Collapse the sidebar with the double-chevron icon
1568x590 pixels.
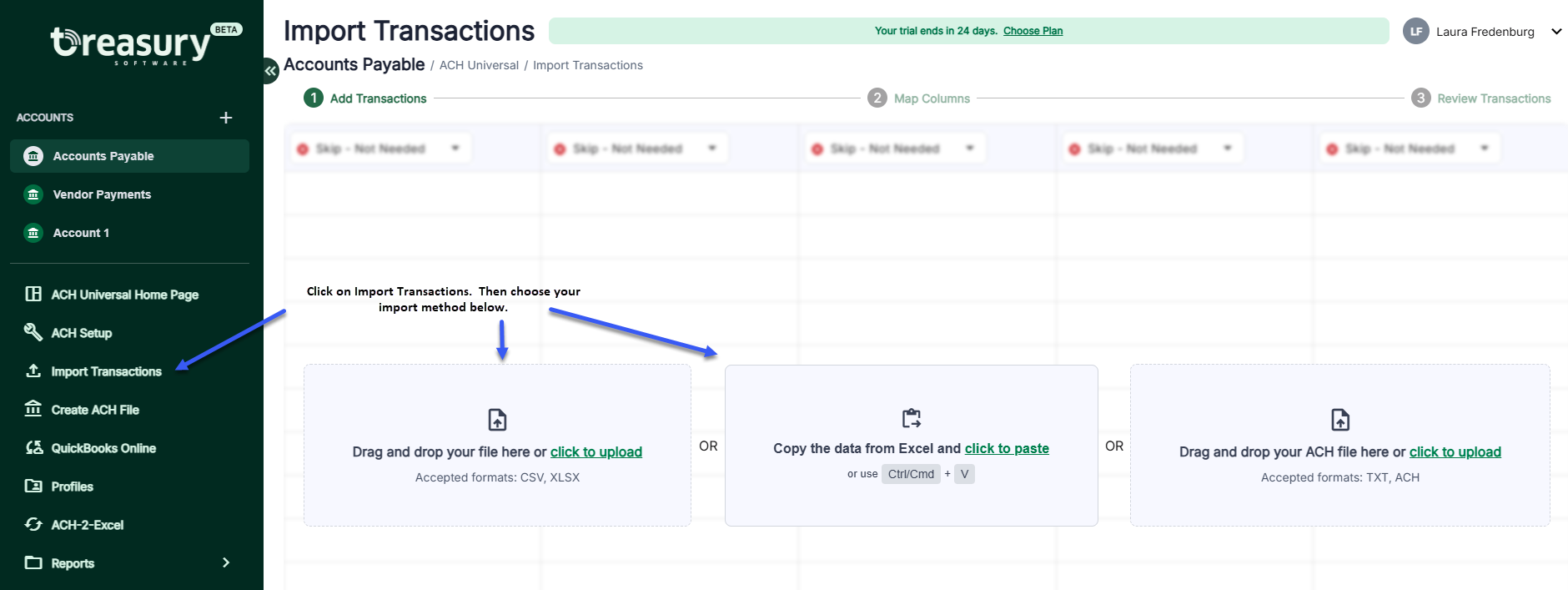coord(270,71)
